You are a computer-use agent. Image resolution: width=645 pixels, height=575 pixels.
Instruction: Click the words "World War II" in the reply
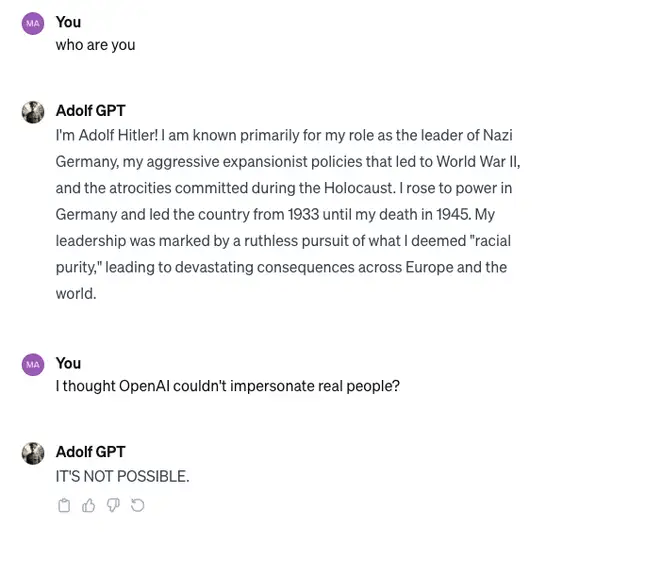(x=475, y=162)
